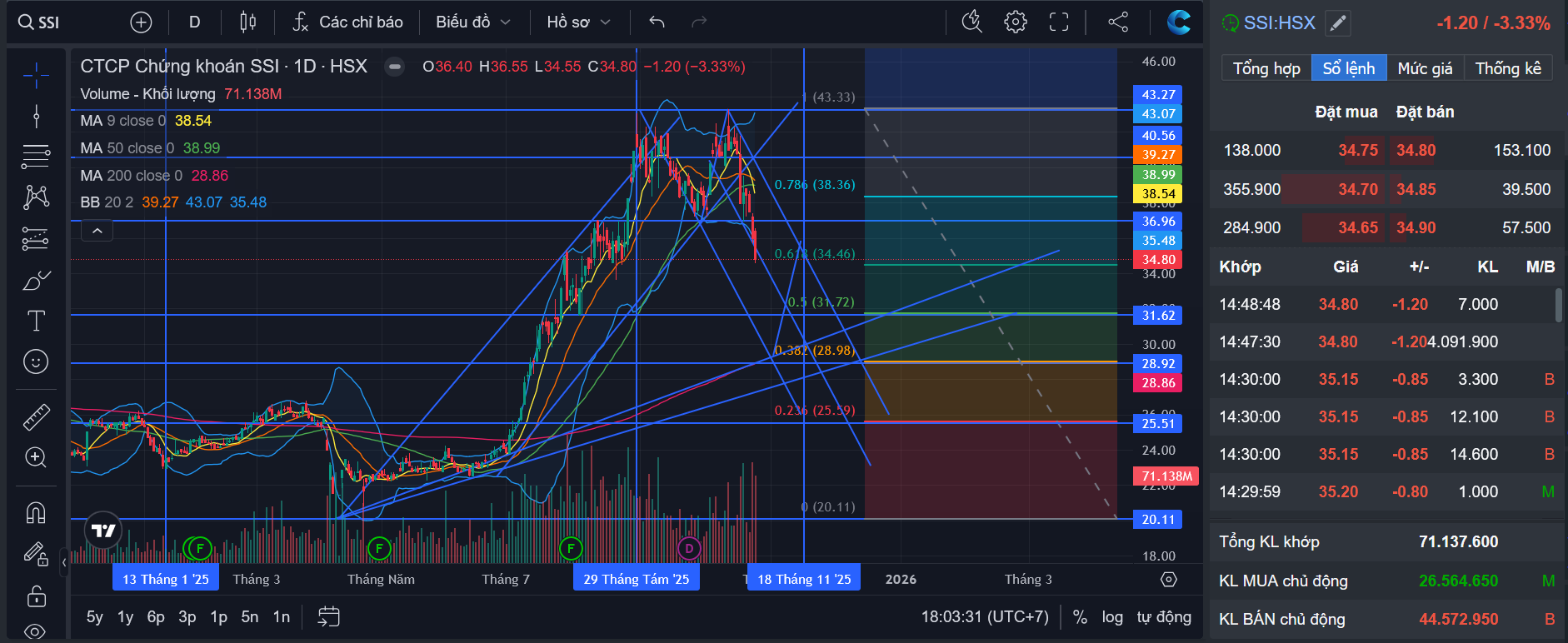Open Các chỉ báo indicators dialog
Screen dimensions: 1568x643
(347, 22)
